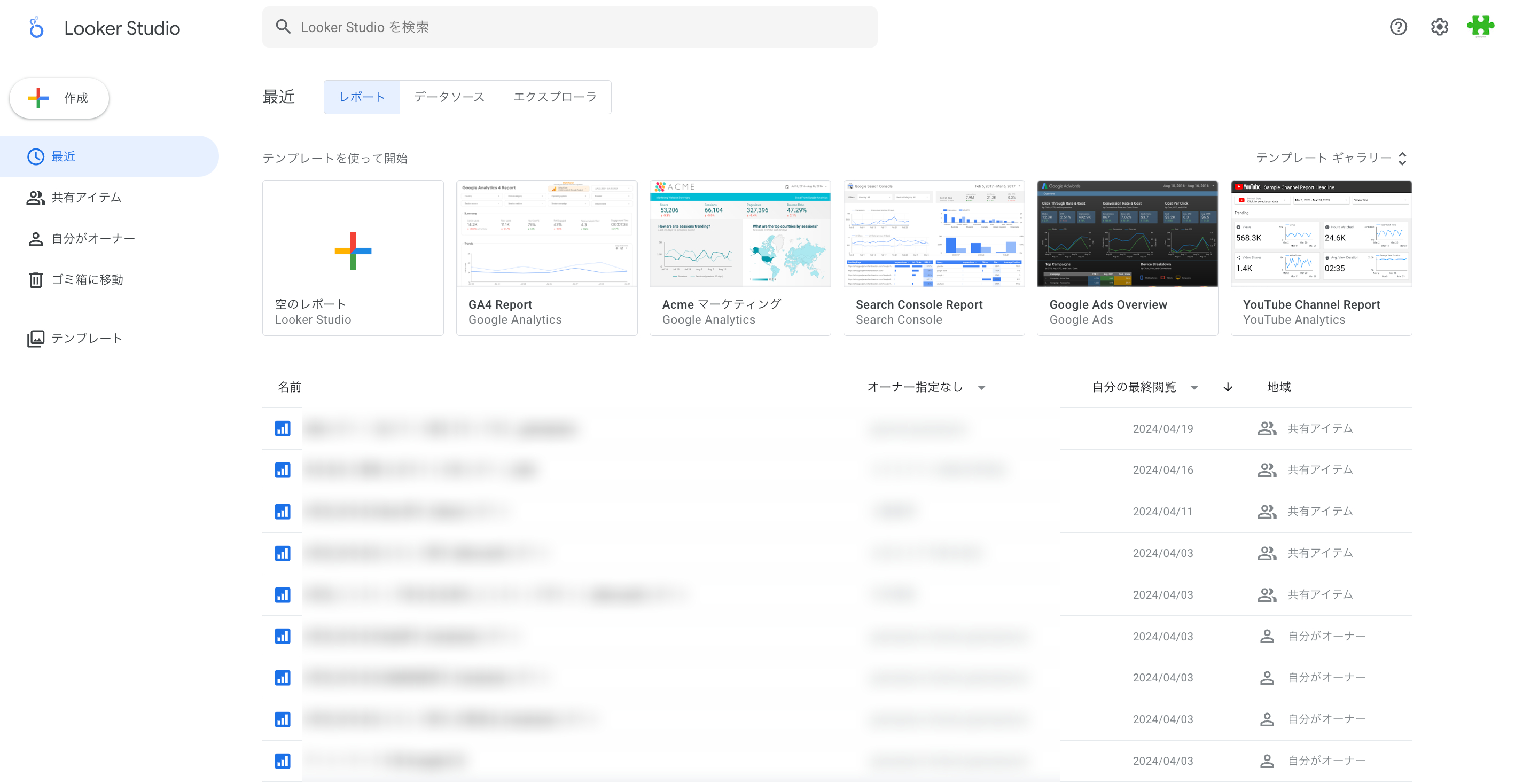Viewport: 1515px width, 784px height.
Task: Click 共有アイテム in the 2024/04/11 row
Action: [x=1319, y=512]
